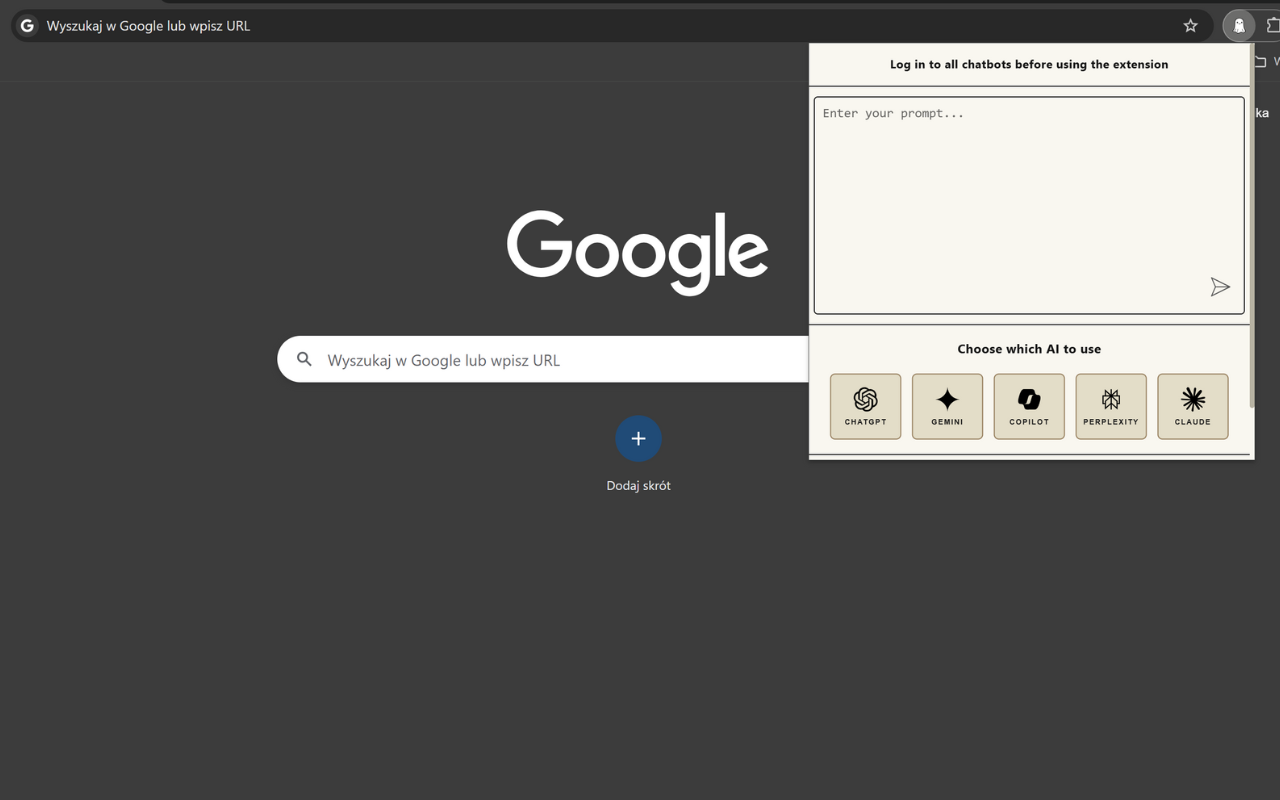Bookmark this page with the star icon
This screenshot has height=800, width=1280.
[1190, 26]
